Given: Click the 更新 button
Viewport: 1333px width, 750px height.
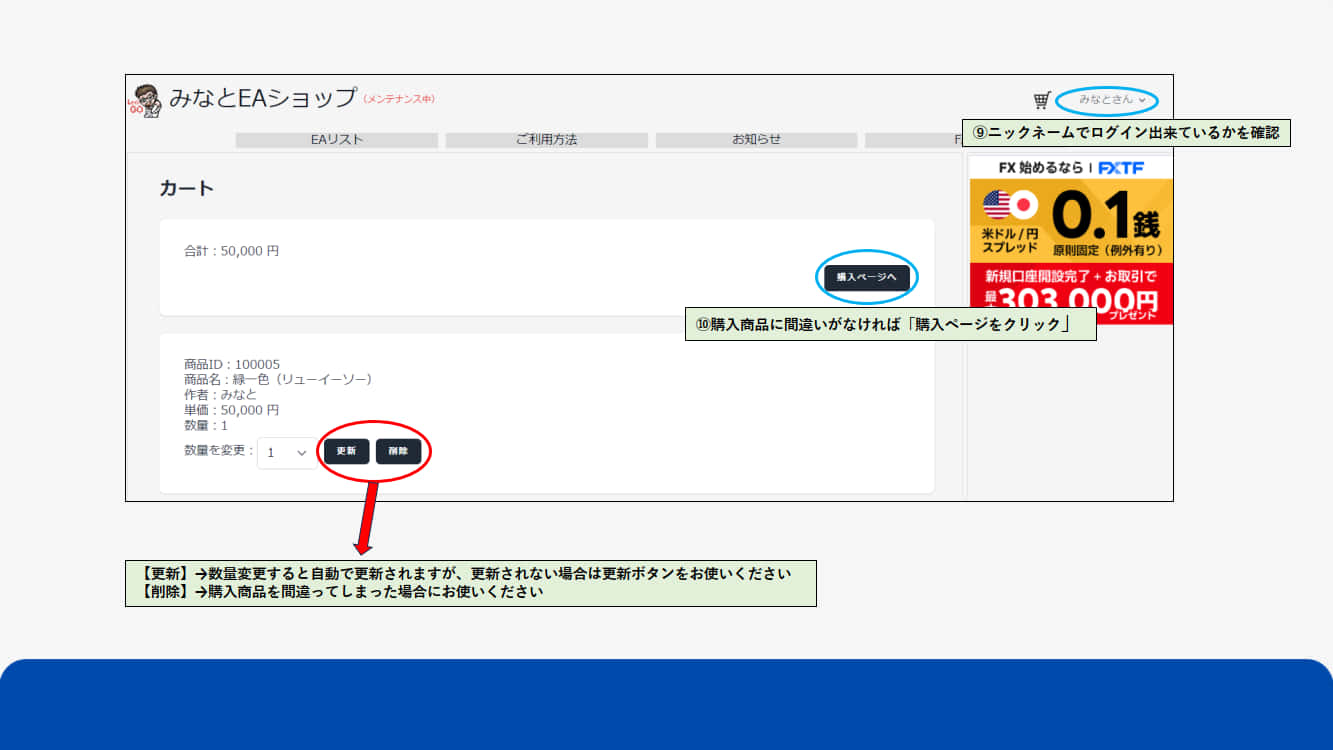Looking at the screenshot, I should [346, 451].
